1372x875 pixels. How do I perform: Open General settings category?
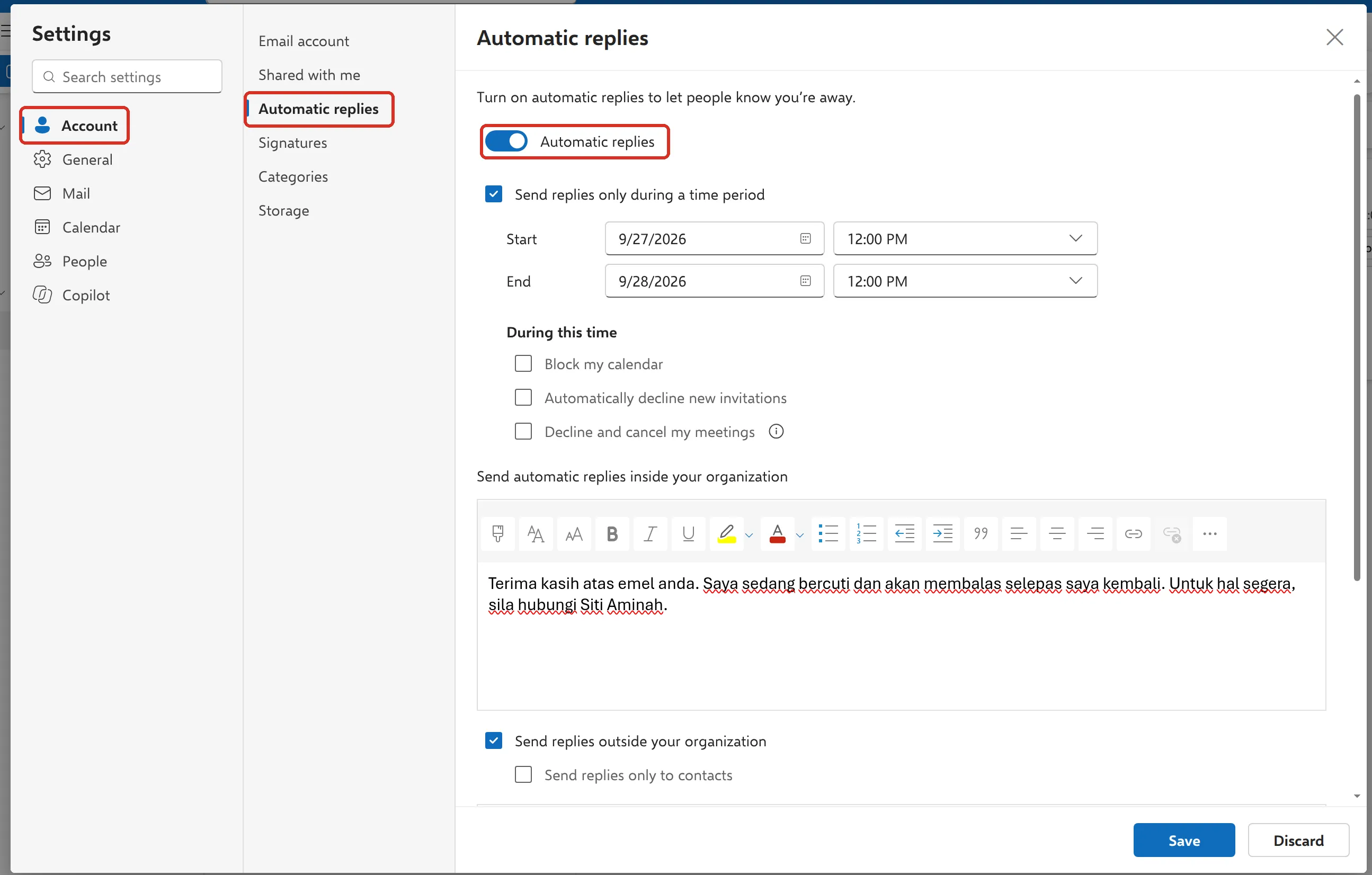(x=87, y=159)
